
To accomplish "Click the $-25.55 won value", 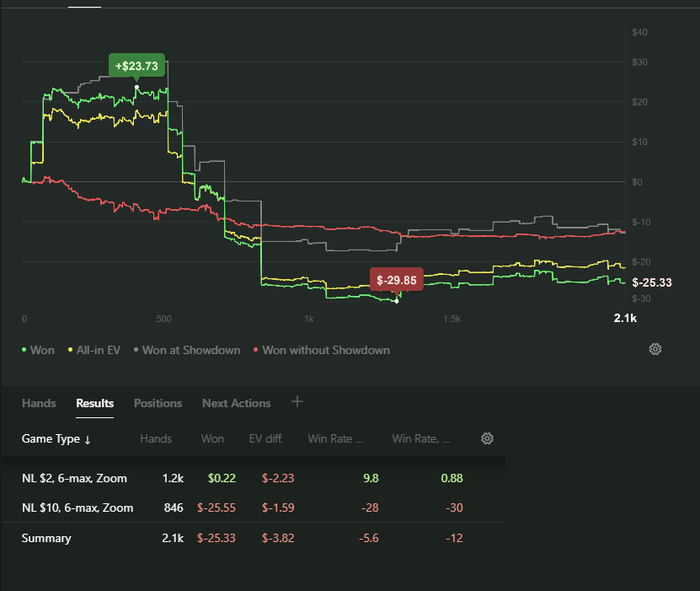I will [x=217, y=508].
